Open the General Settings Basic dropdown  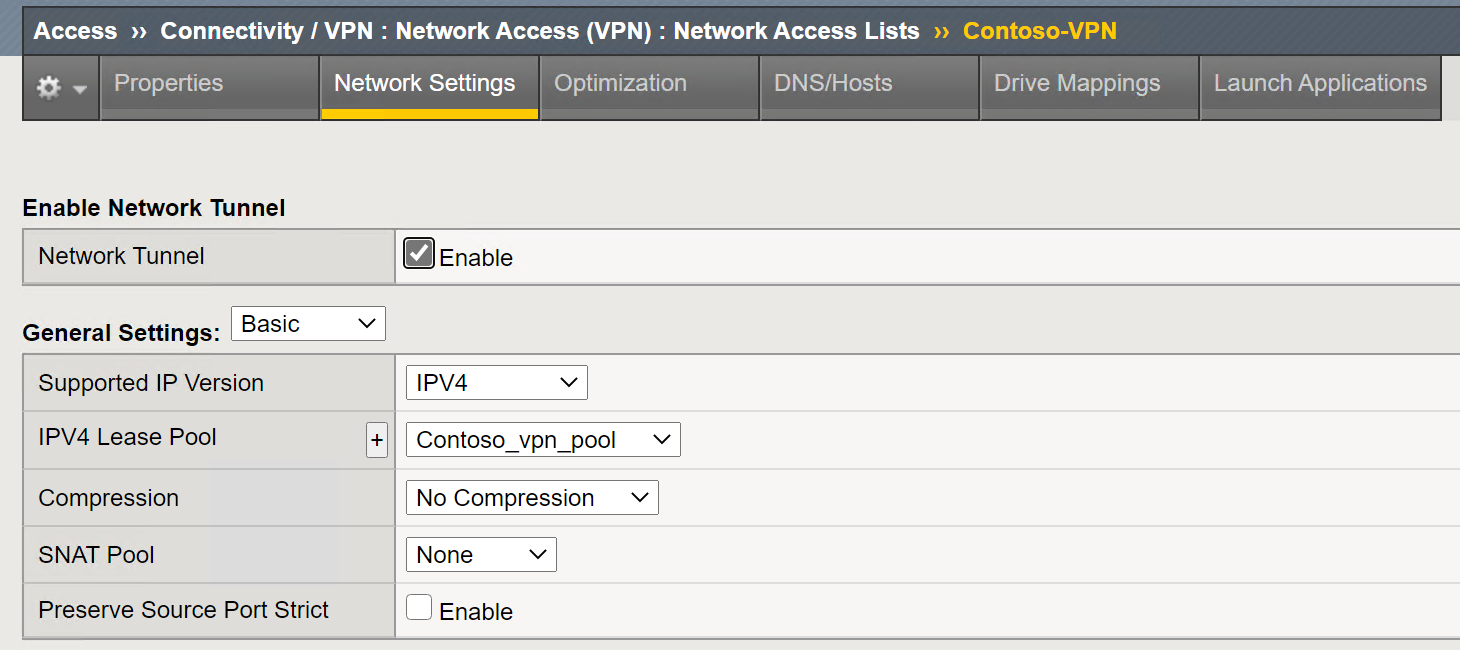point(307,323)
